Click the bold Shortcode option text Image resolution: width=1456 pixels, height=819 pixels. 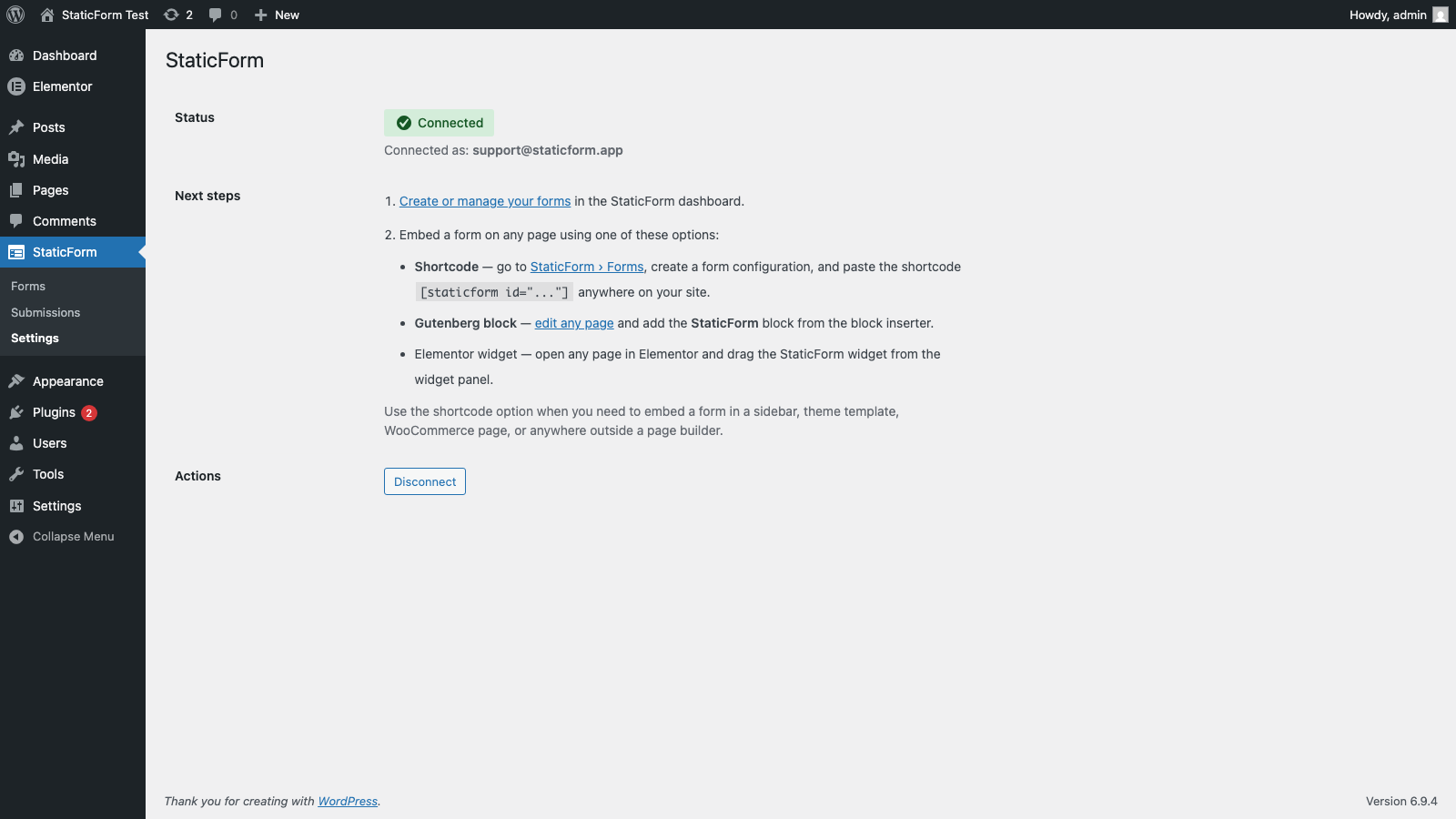[446, 267]
